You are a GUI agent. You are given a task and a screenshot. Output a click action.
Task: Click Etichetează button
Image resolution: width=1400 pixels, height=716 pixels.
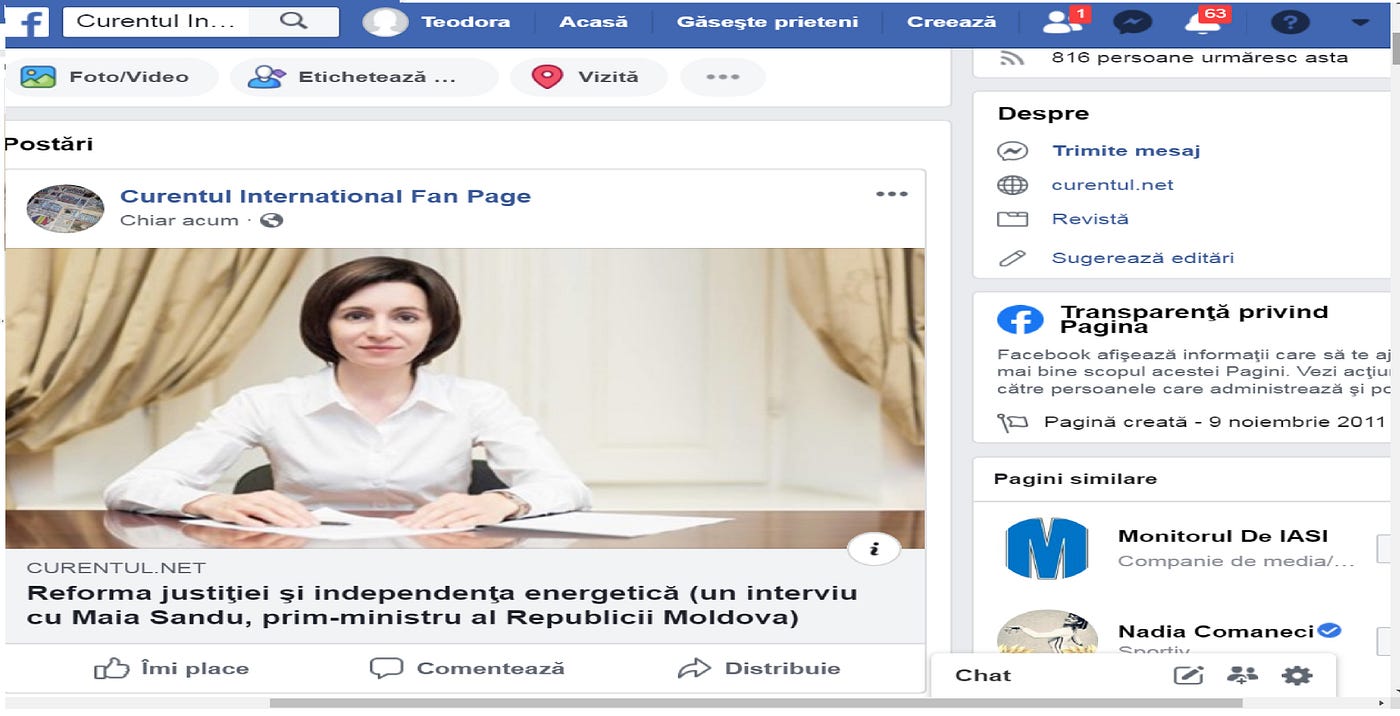coord(364,76)
